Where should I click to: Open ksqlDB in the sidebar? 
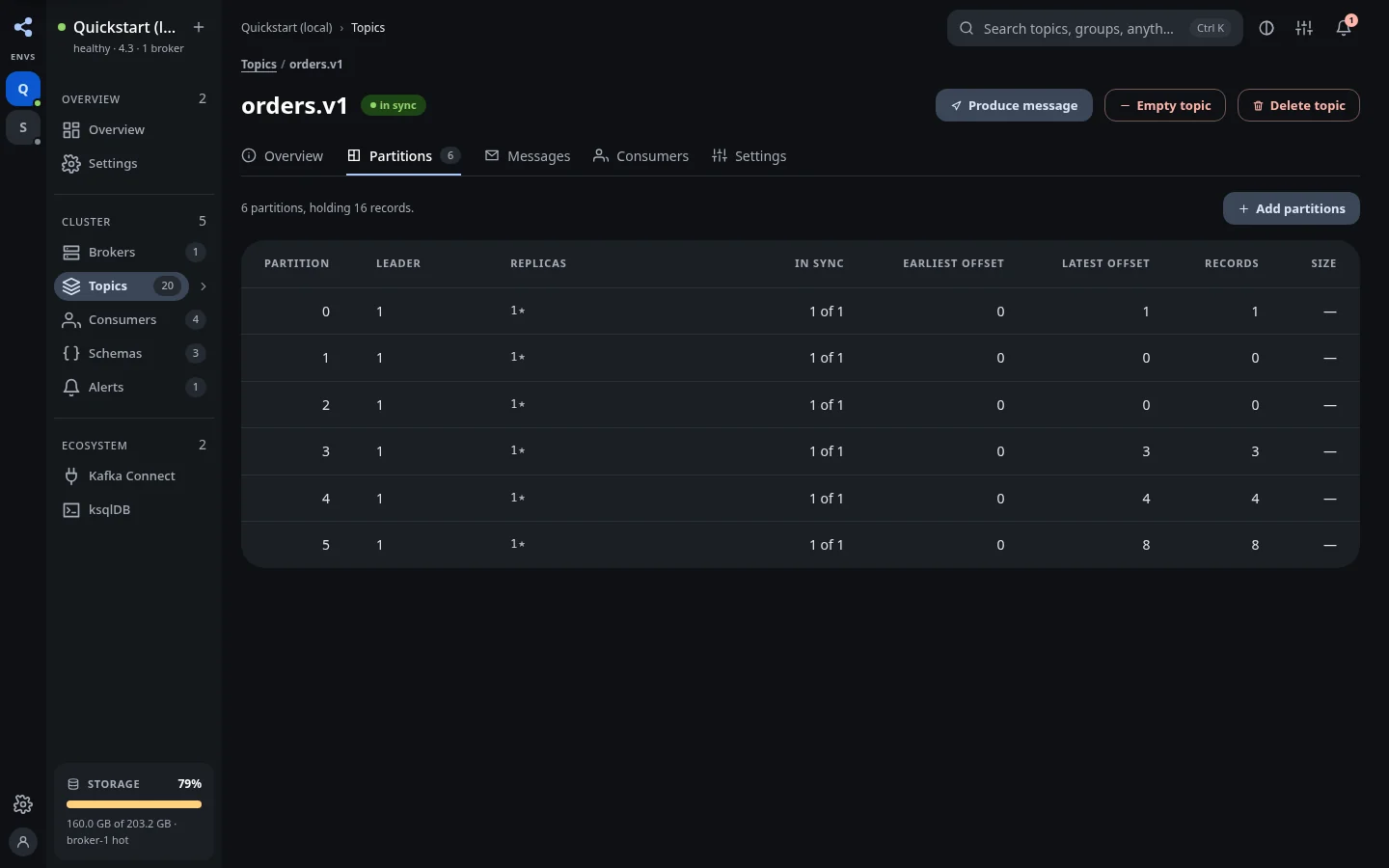click(134, 510)
